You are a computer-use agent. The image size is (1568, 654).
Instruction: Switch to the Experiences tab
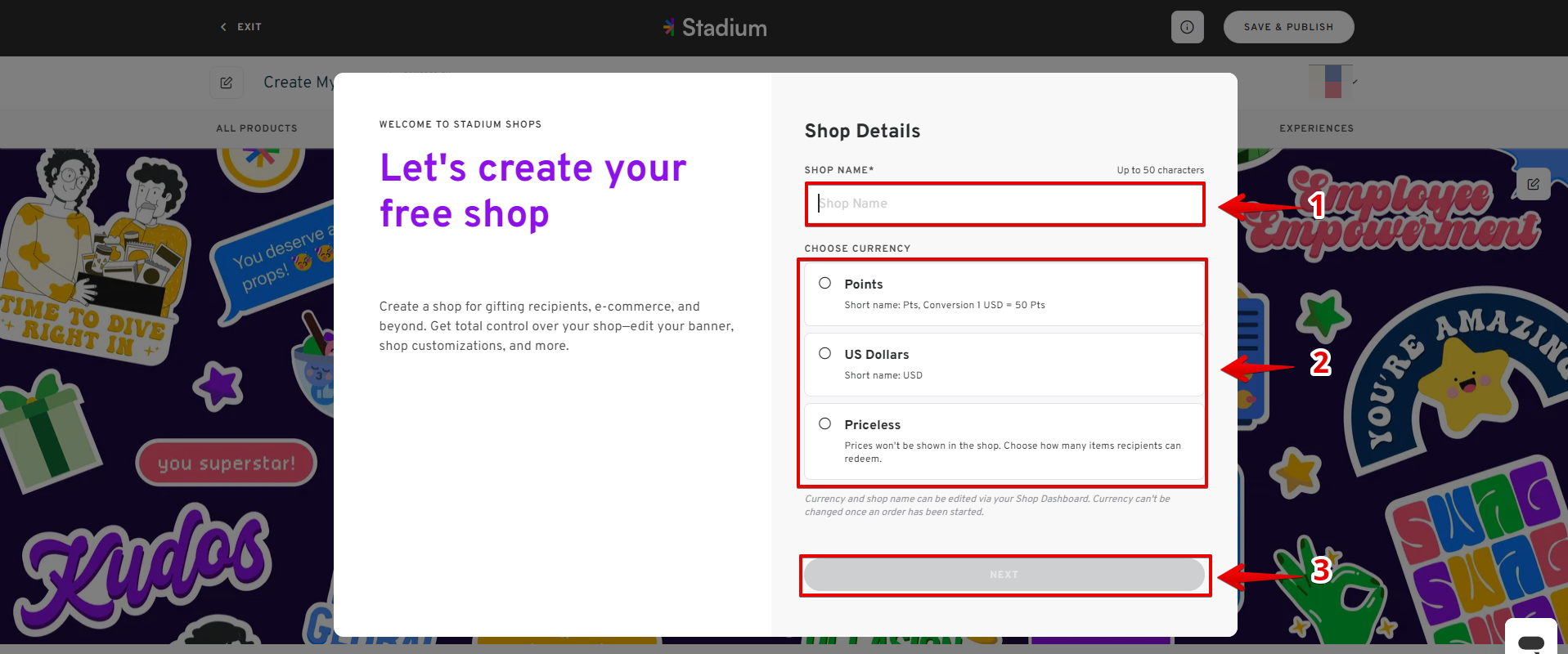(1316, 128)
